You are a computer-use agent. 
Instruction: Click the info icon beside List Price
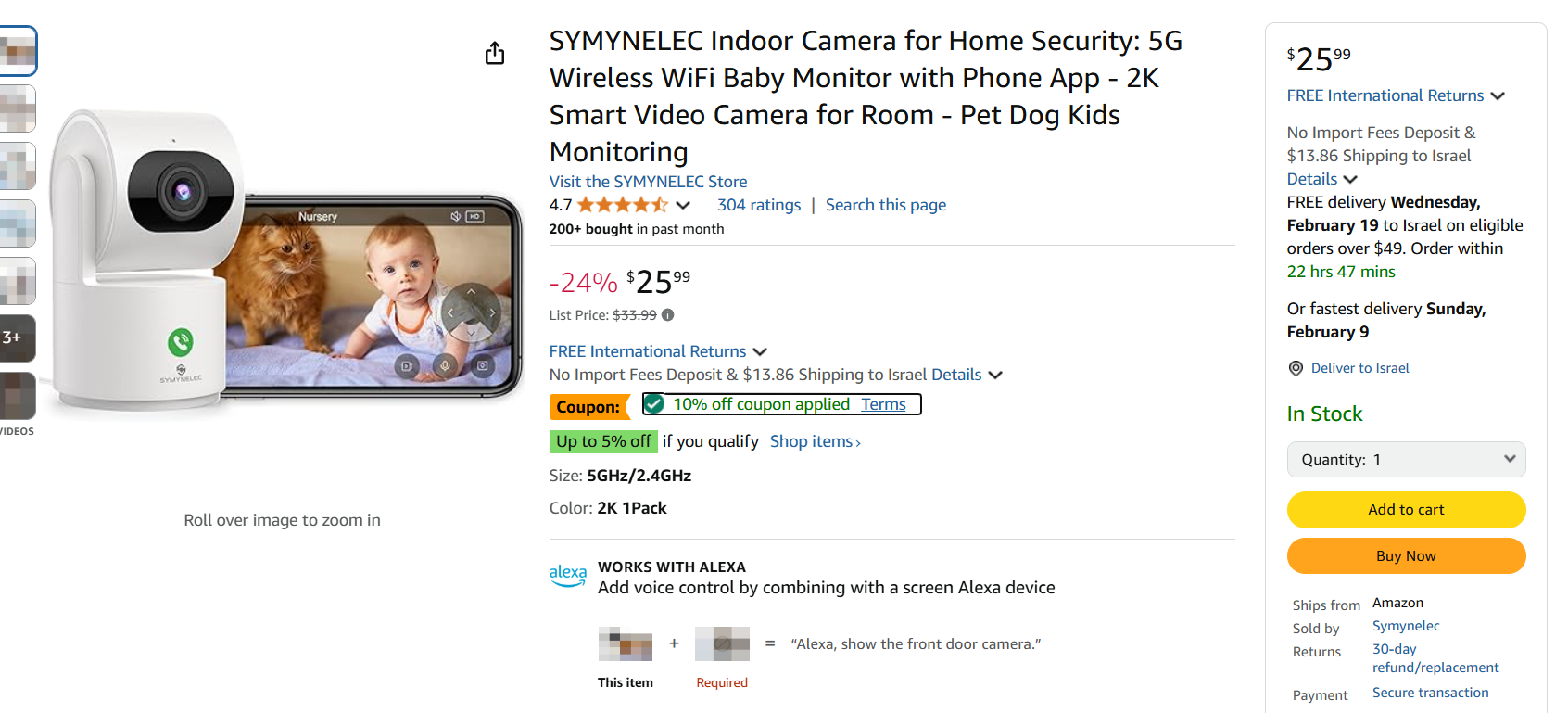667,315
